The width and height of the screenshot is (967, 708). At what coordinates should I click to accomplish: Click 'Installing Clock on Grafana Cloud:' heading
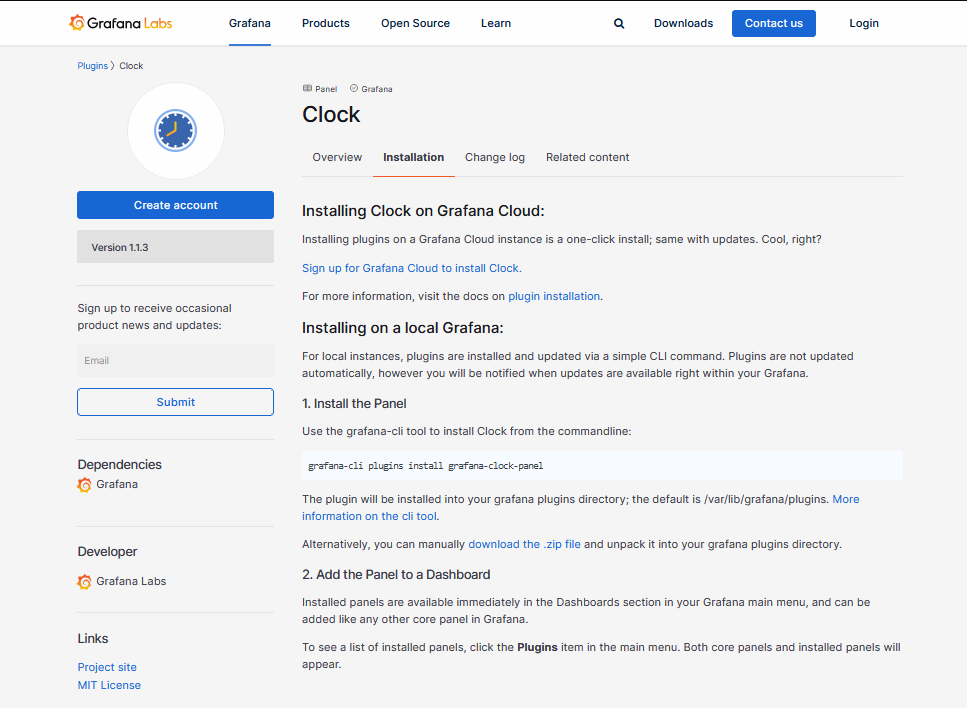tap(423, 211)
